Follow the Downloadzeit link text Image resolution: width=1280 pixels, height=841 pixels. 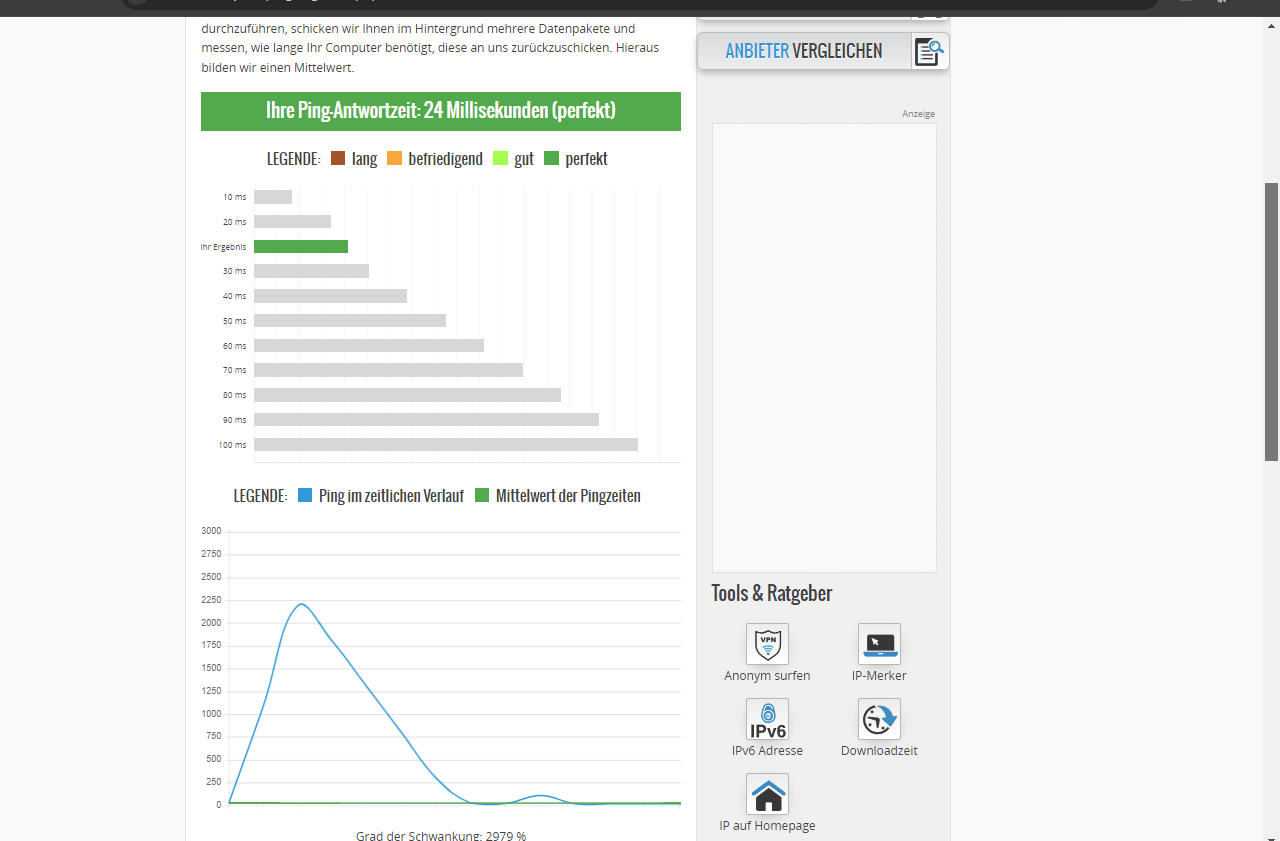(879, 751)
